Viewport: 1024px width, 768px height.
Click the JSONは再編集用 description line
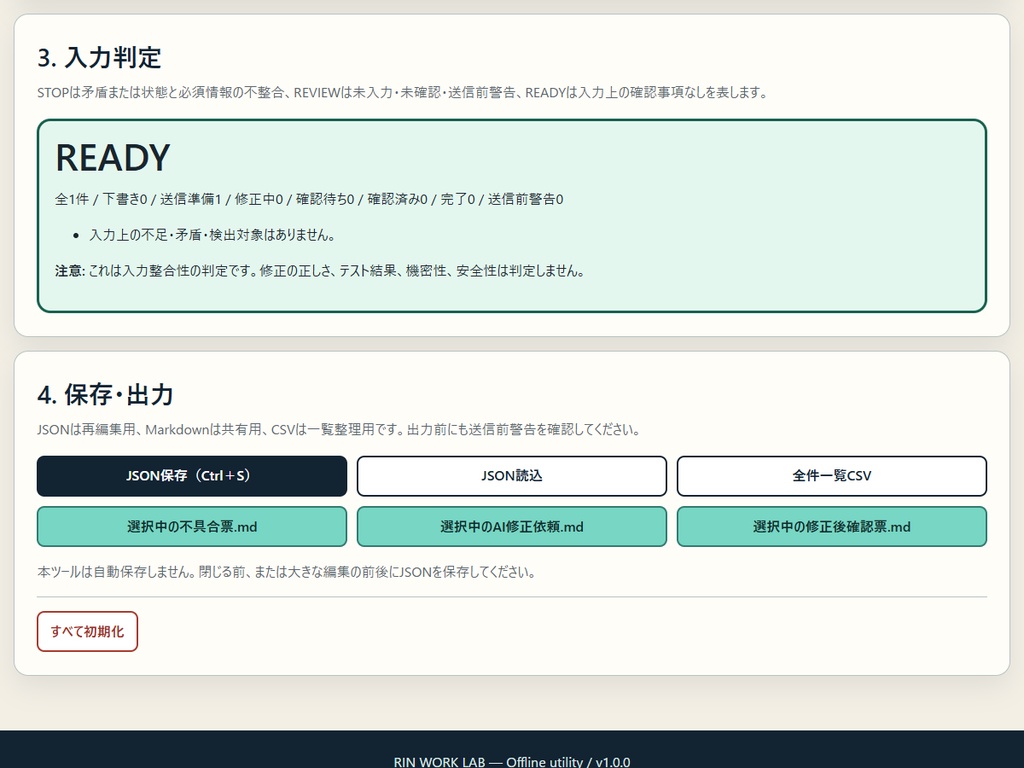point(339,430)
